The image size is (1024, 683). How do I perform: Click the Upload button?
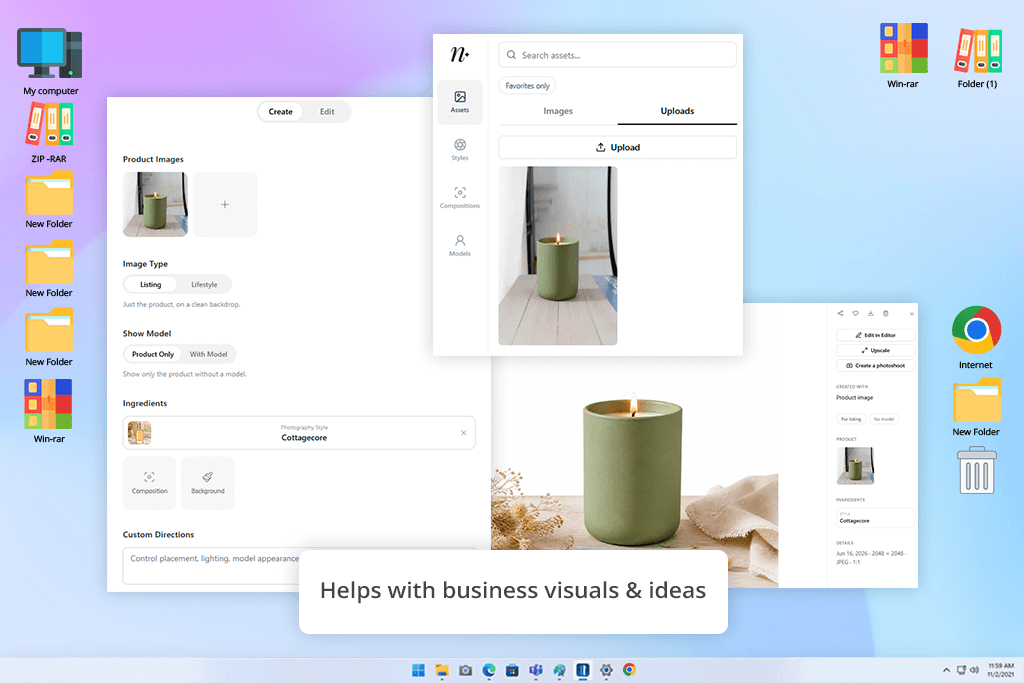pos(618,147)
